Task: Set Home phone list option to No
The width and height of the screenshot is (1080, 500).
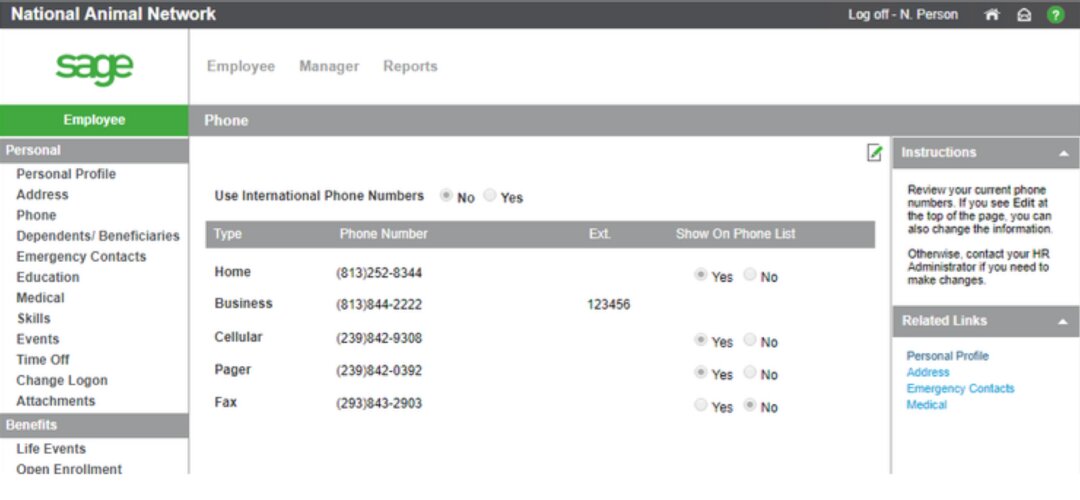Action: (750, 276)
